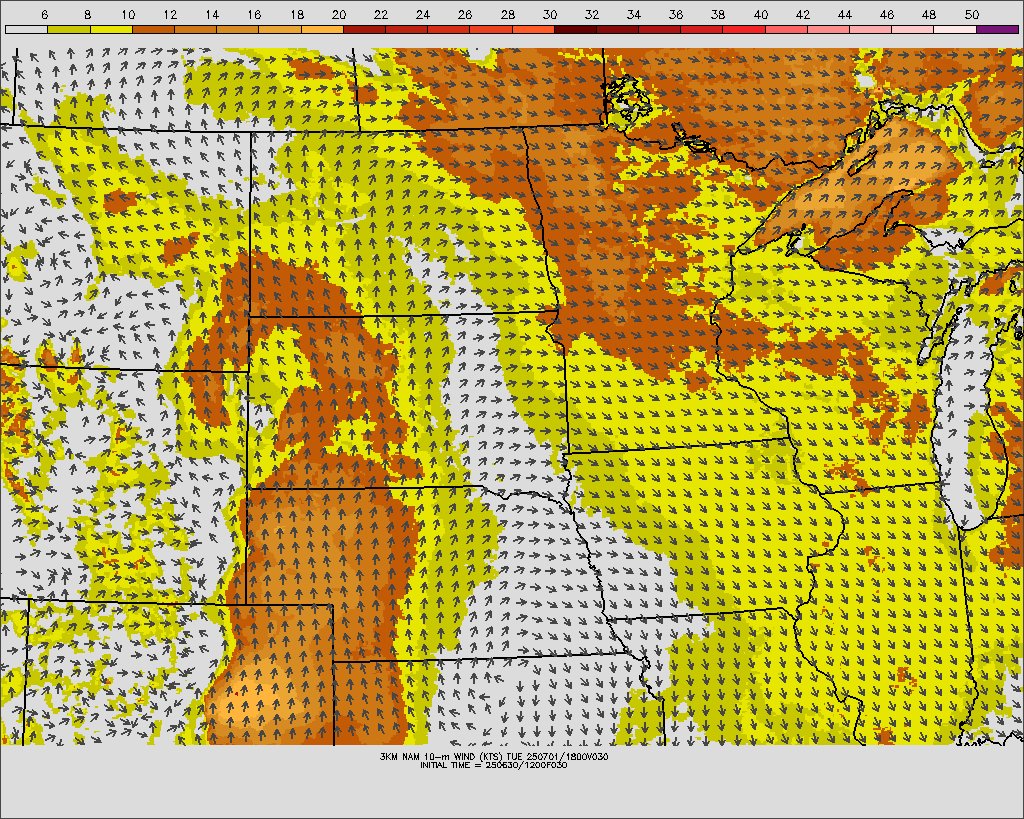This screenshot has height=819, width=1024.
Task: Click the dark maroon swatch between 30 and 32
Action: [575, 29]
